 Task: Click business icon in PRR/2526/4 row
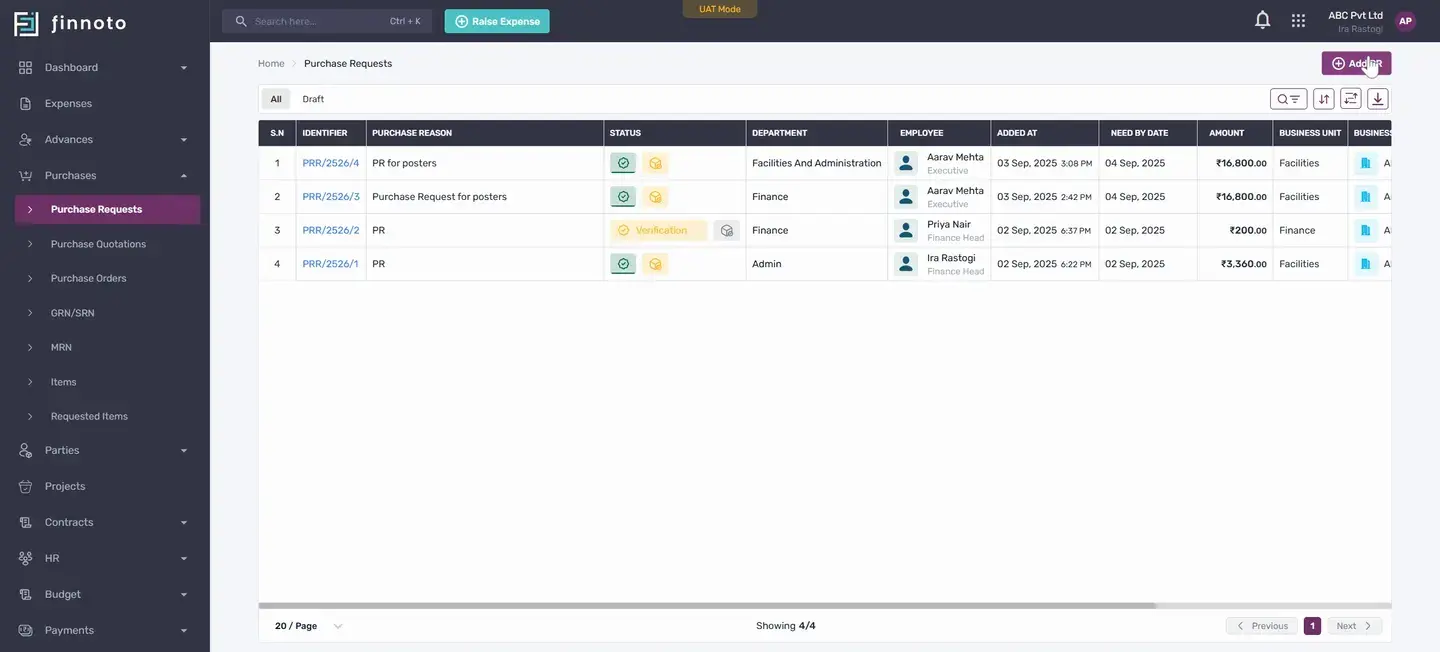[x=1366, y=163]
